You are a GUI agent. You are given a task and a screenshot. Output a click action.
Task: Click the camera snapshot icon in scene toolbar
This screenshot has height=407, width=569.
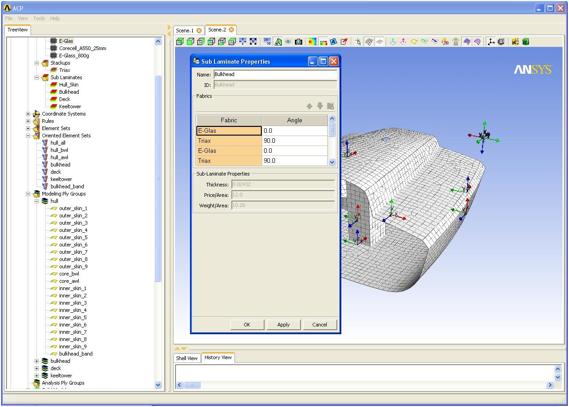click(298, 42)
